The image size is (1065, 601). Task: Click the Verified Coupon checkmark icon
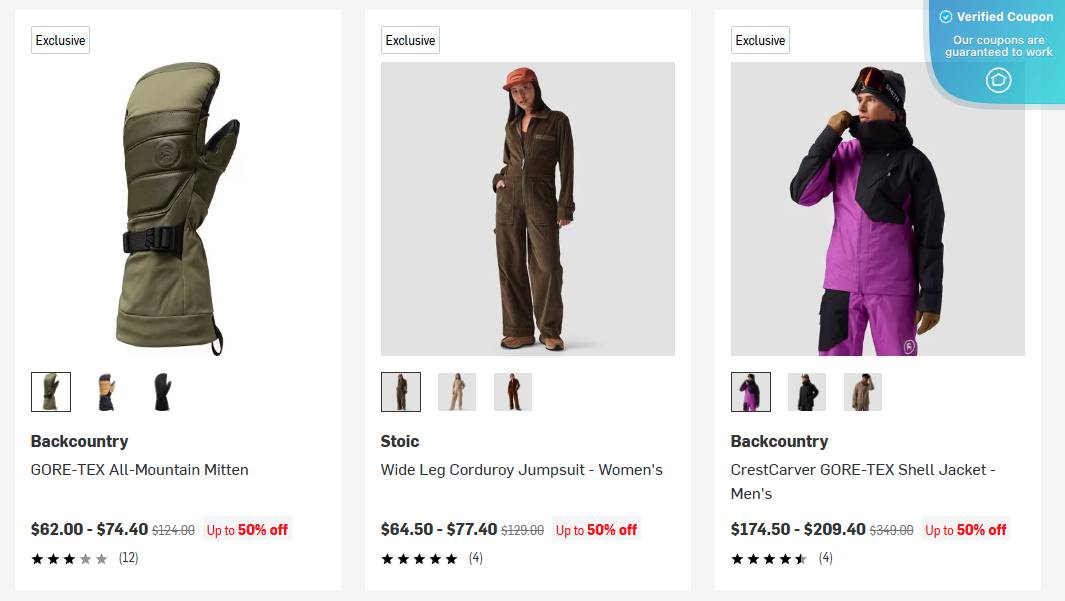[x=946, y=17]
